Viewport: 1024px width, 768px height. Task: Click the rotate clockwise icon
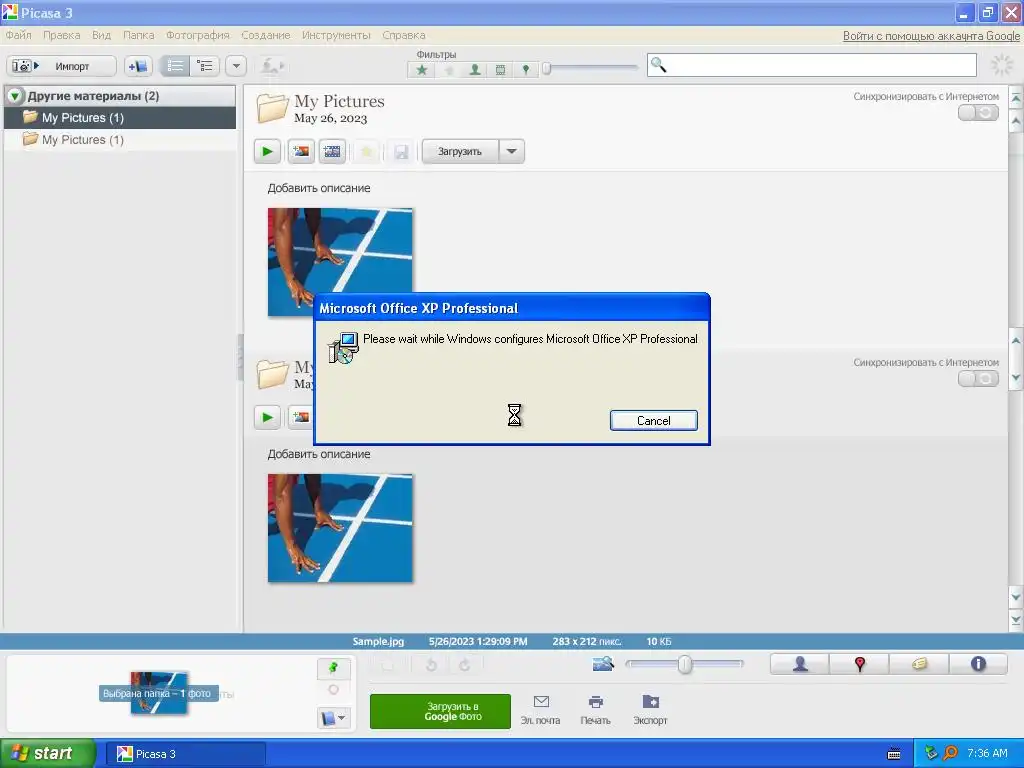coord(464,665)
